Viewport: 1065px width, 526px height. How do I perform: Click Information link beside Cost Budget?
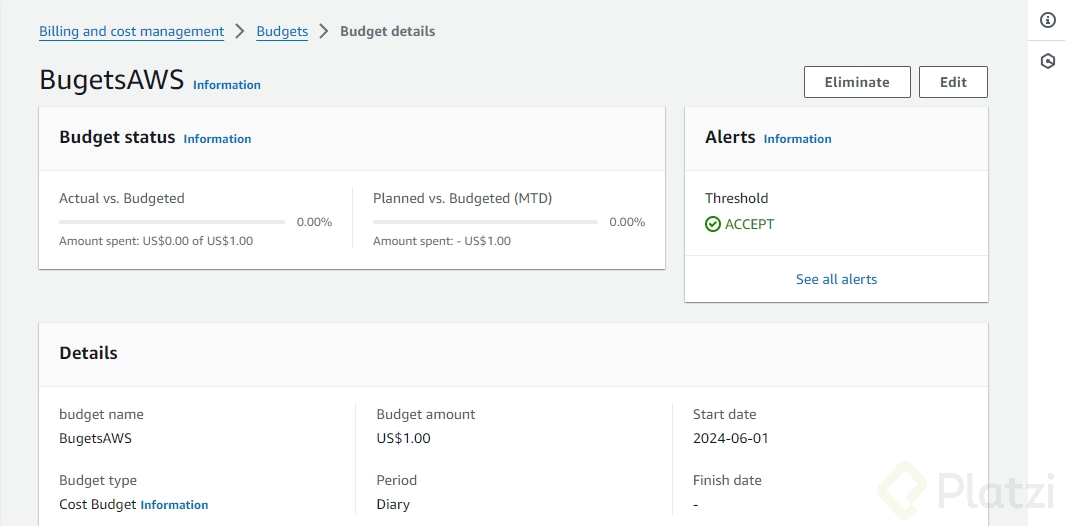pos(174,505)
